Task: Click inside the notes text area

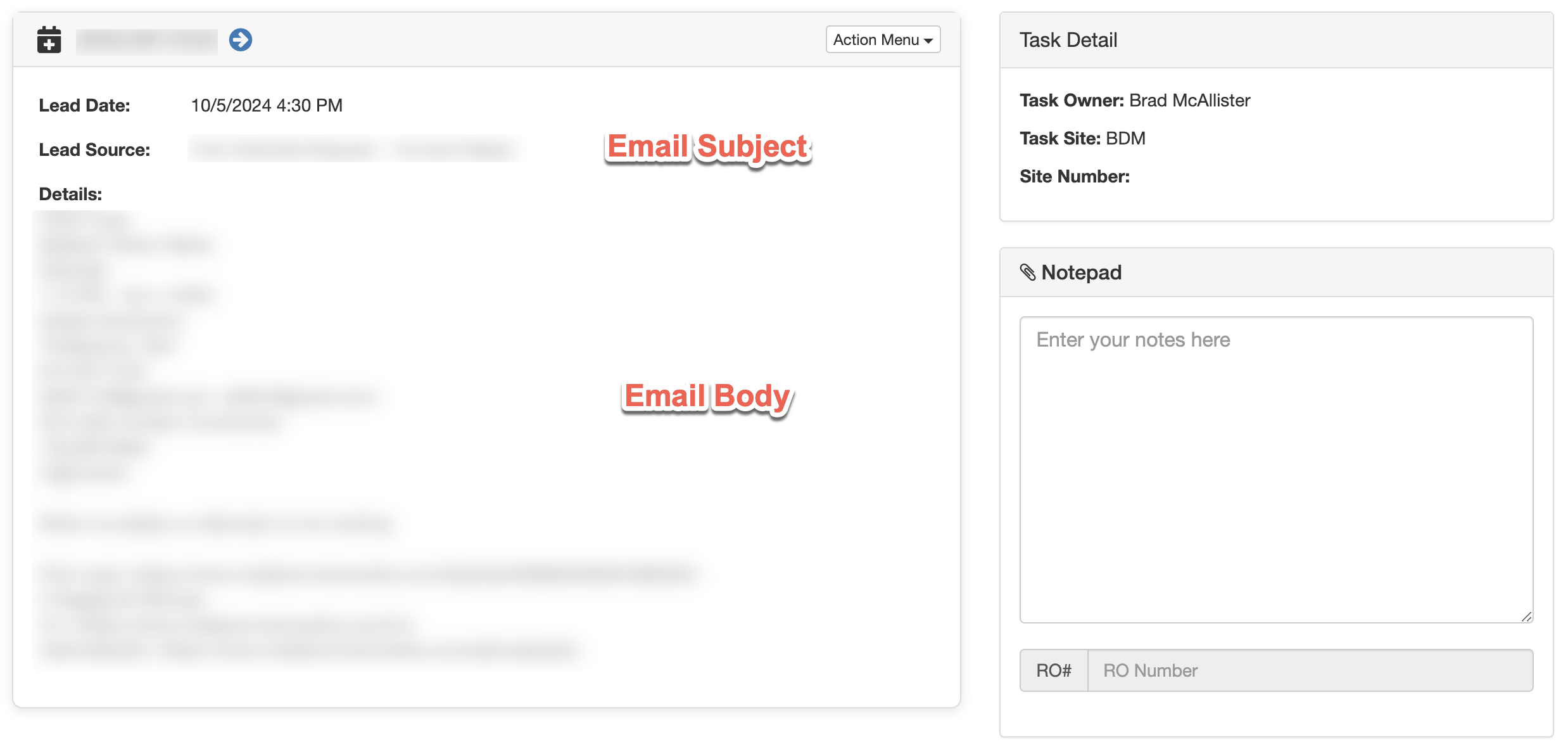Action: [x=1276, y=470]
